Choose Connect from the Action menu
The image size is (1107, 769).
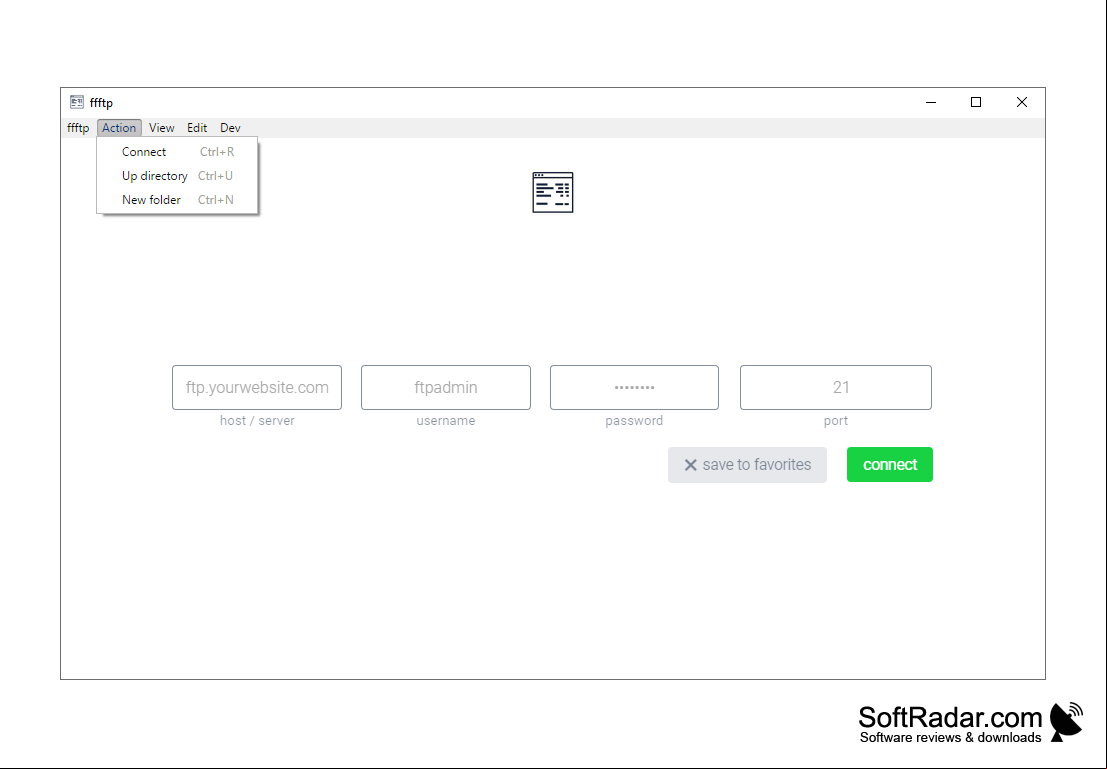177,152
